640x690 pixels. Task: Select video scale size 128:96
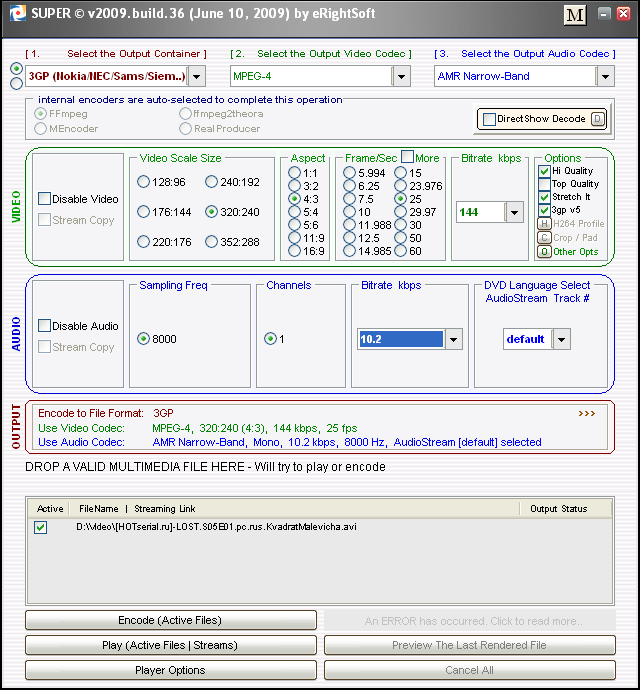coord(143,182)
